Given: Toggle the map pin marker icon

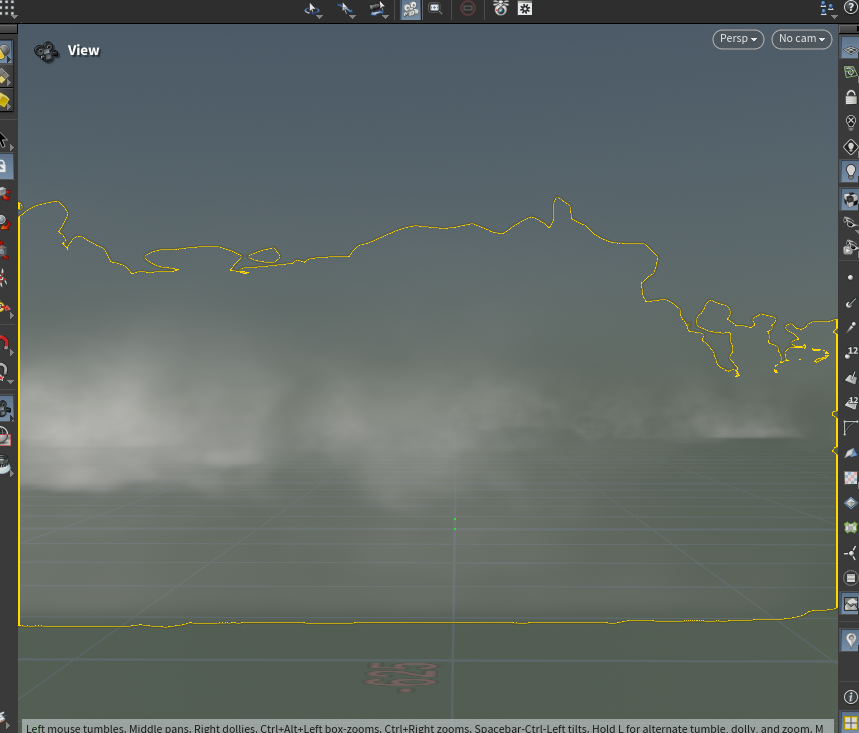Looking at the screenshot, I should [850, 640].
